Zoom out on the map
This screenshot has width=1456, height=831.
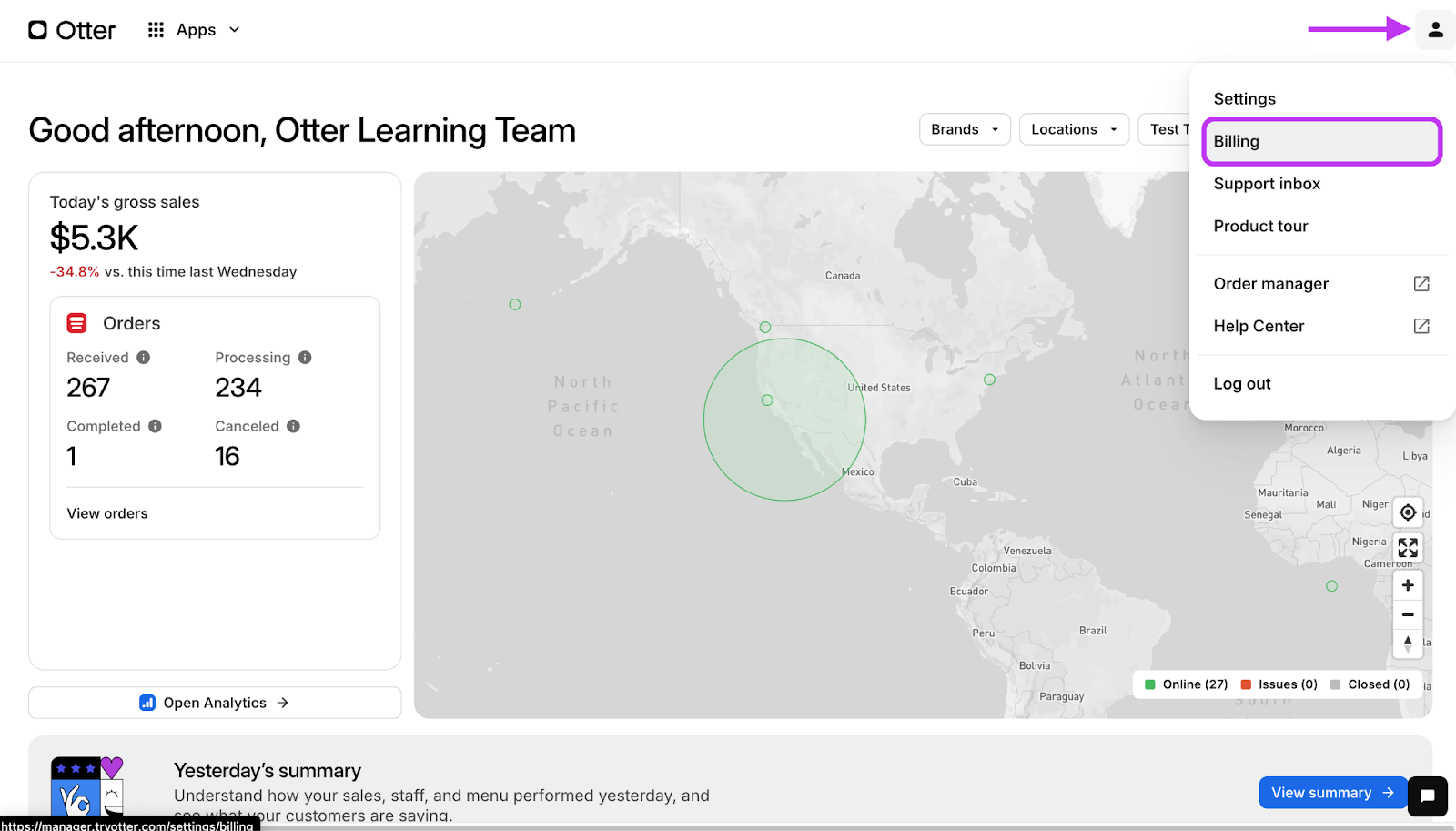pos(1408,615)
